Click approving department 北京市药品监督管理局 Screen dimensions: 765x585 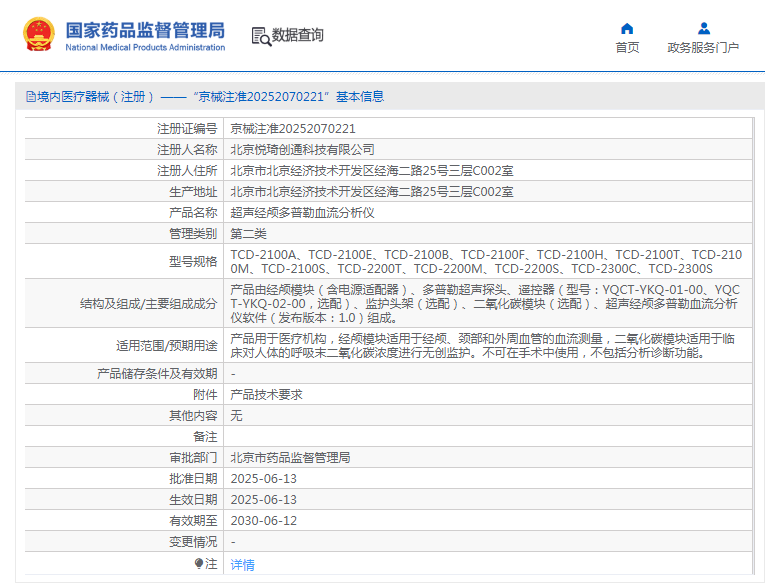(290, 458)
